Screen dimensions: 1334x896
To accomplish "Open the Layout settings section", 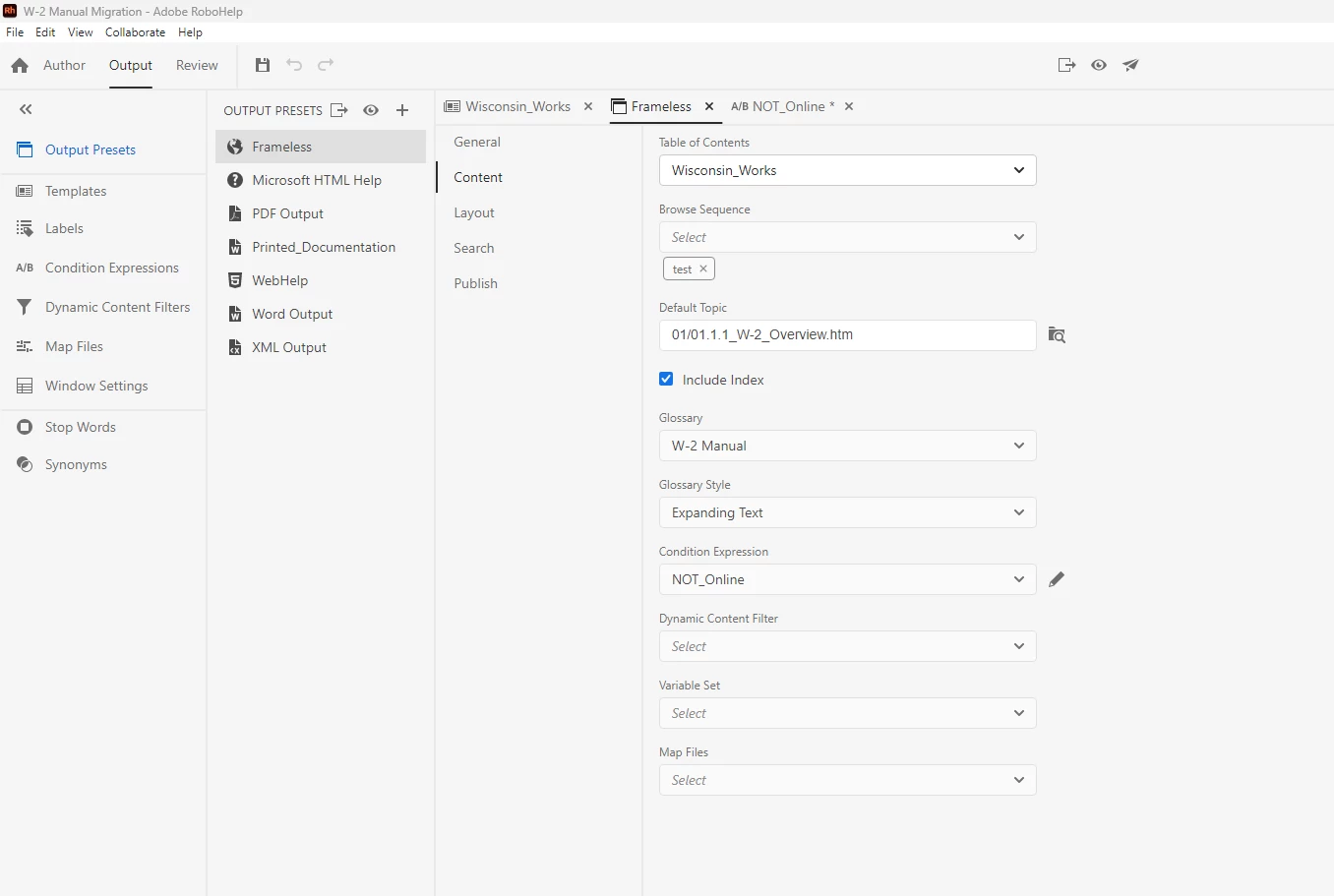I will [x=474, y=212].
